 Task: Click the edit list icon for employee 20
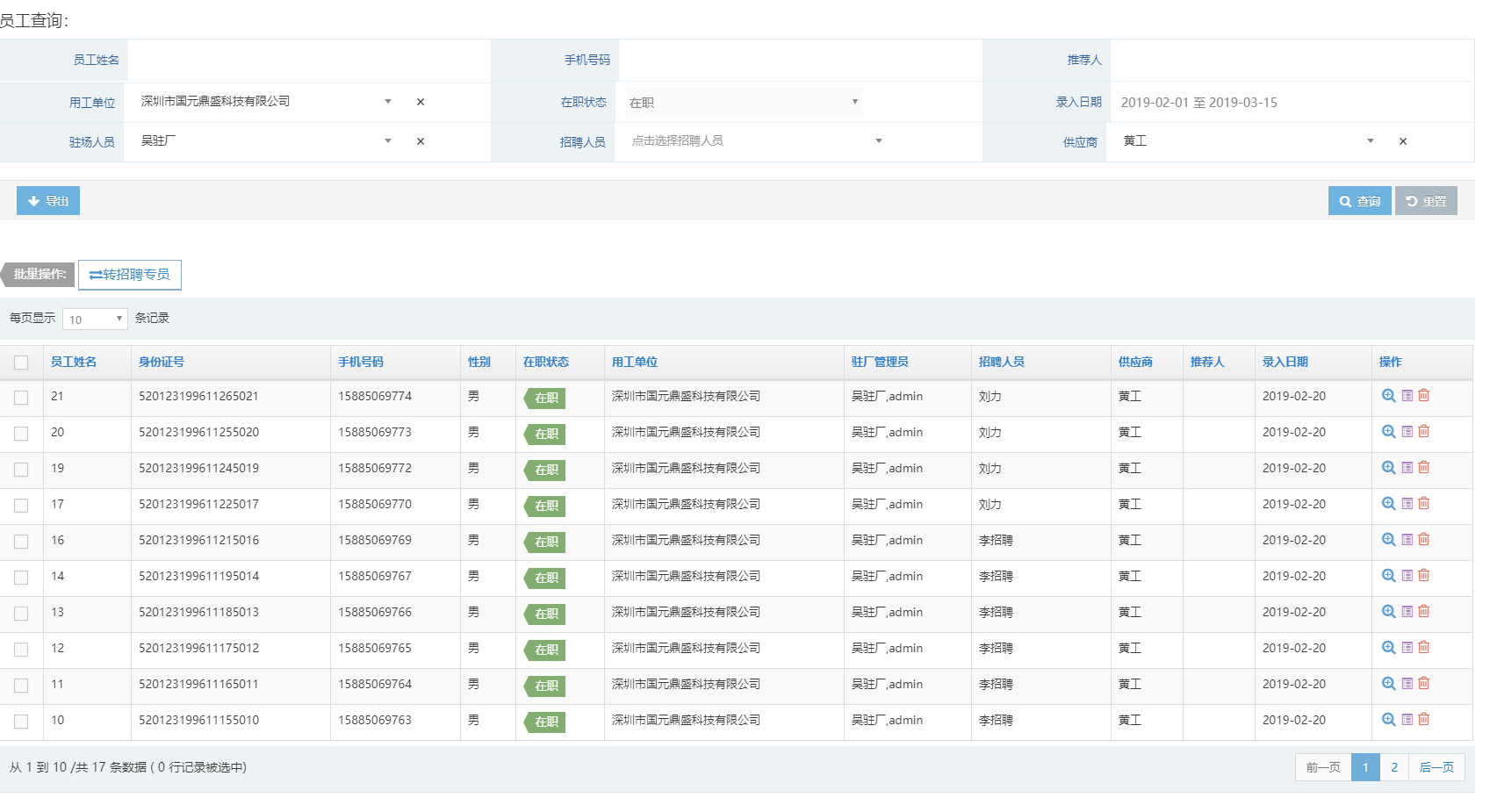pos(1407,432)
